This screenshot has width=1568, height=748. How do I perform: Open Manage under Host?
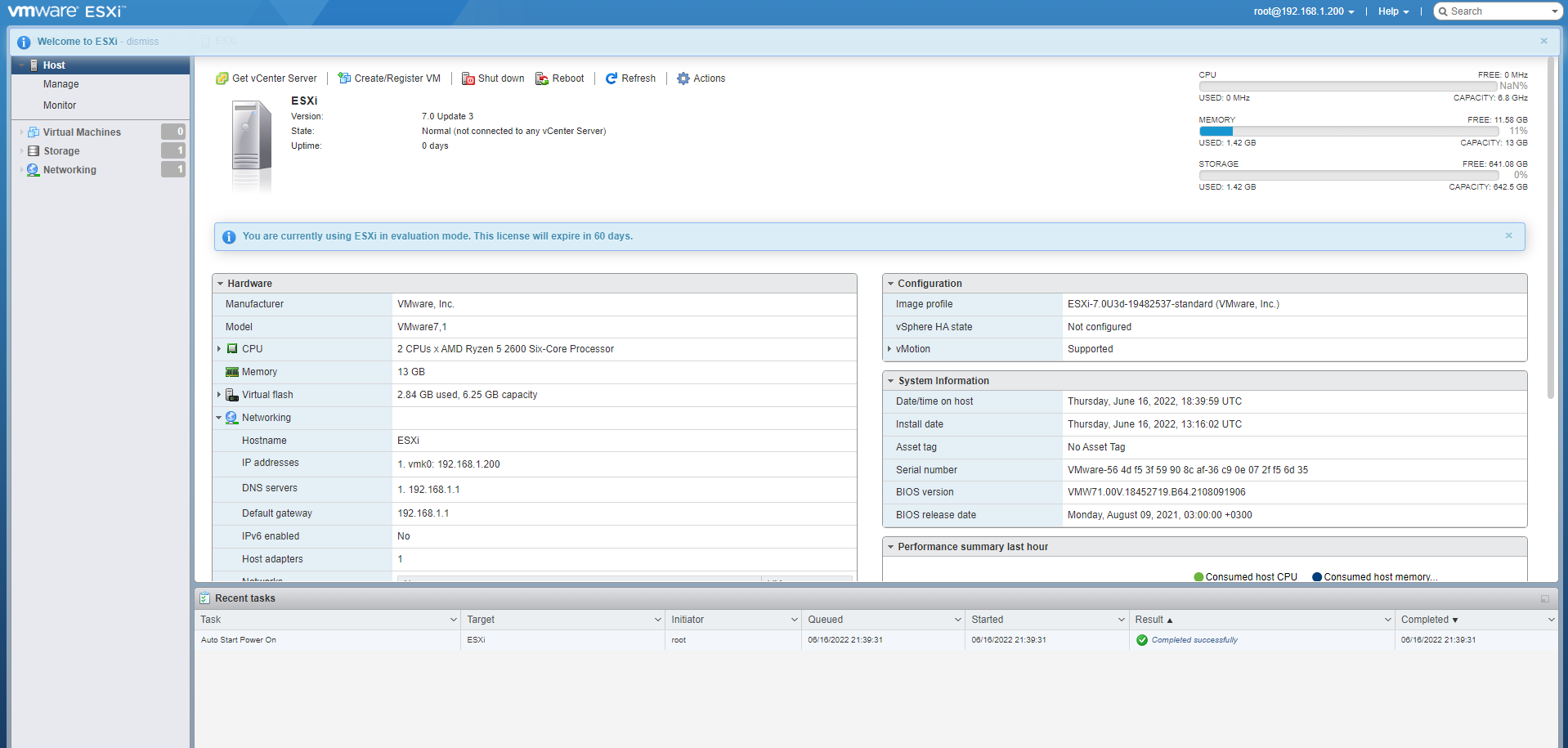(61, 84)
